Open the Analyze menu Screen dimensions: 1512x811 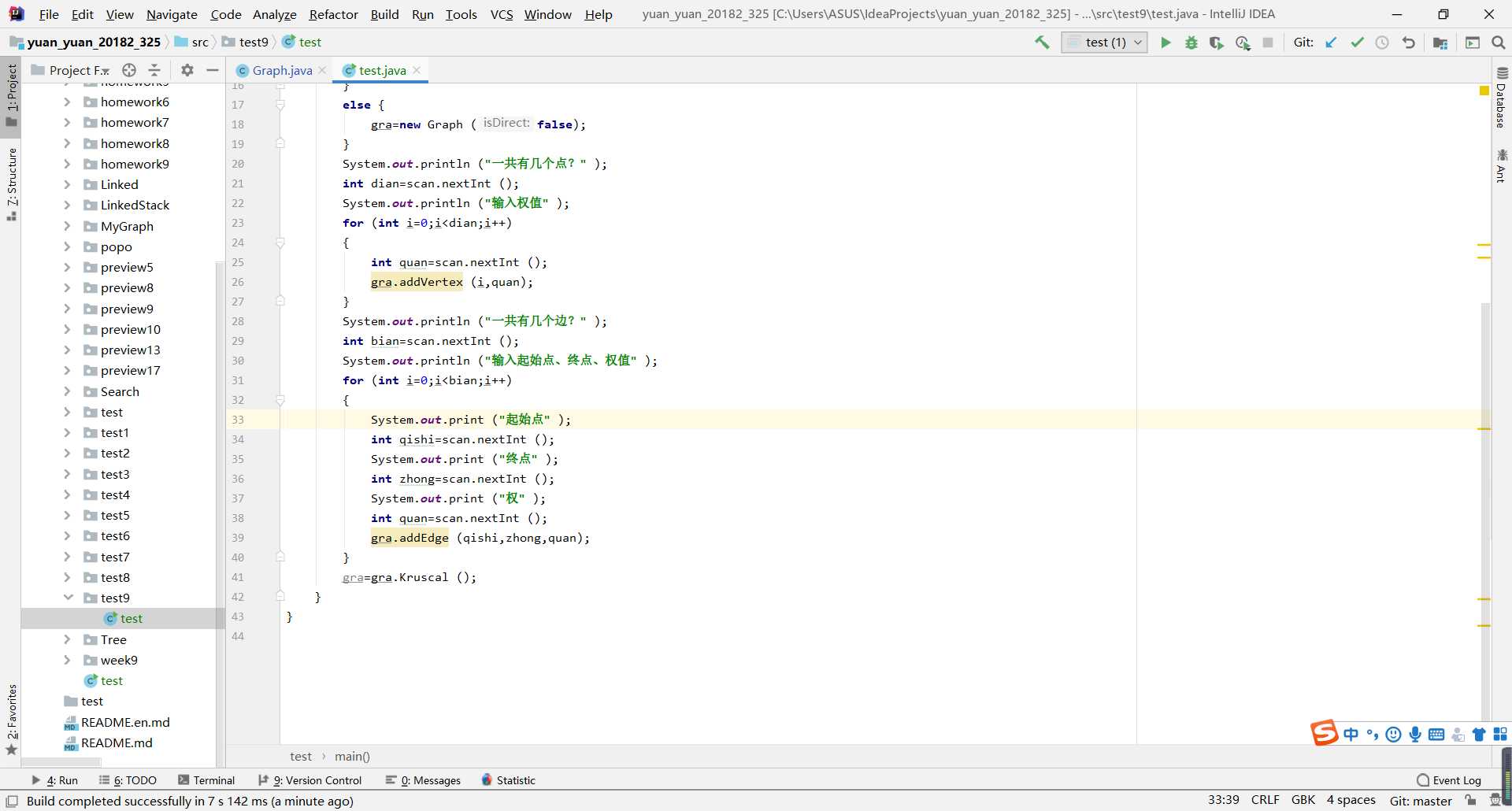point(274,14)
